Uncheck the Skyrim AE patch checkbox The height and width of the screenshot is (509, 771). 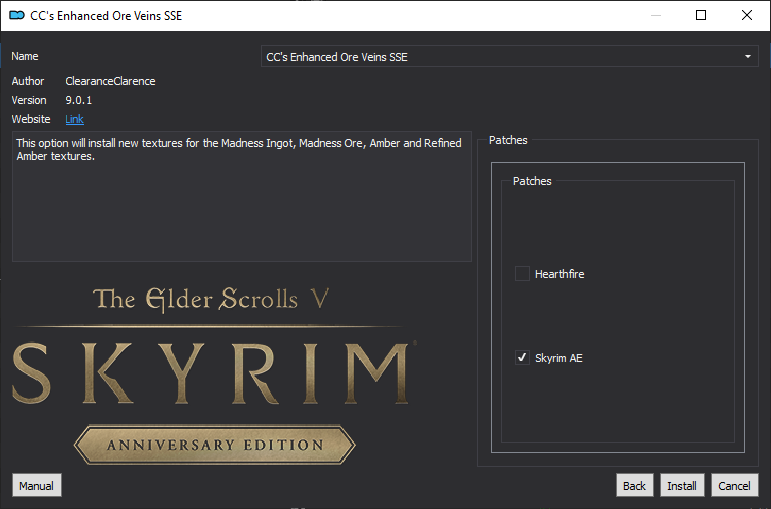522,358
